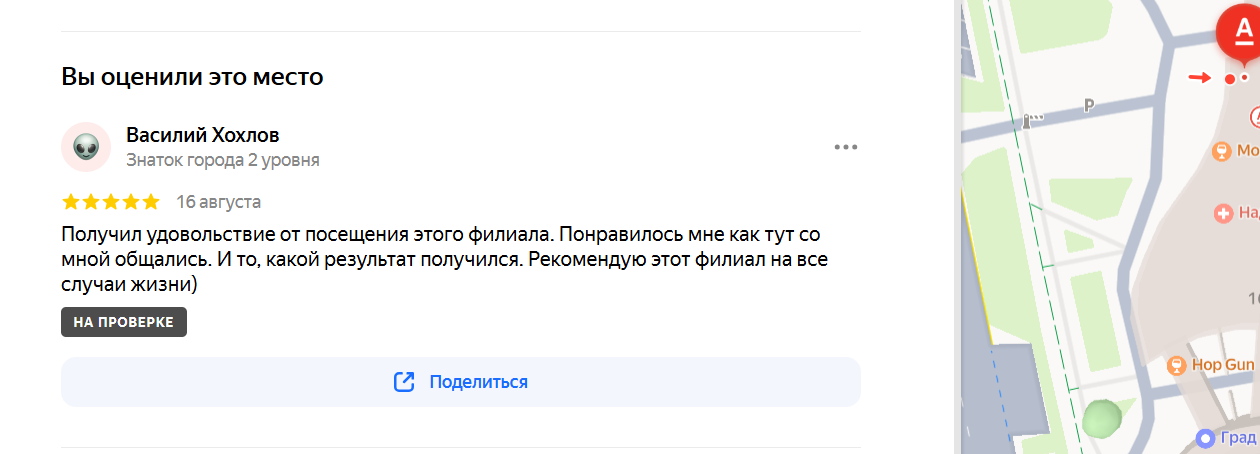Click the share arrow icon beside Поделиться
Screen dimensions: 1260x454
[x=404, y=382]
